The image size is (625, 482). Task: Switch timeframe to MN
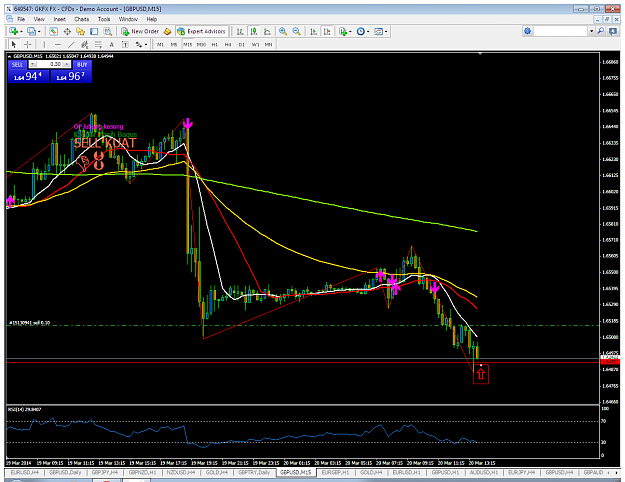pyautogui.click(x=269, y=45)
